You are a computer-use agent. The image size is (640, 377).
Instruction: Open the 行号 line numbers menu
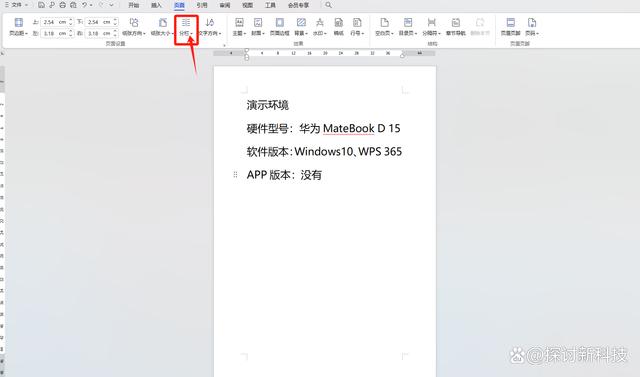[357, 27]
